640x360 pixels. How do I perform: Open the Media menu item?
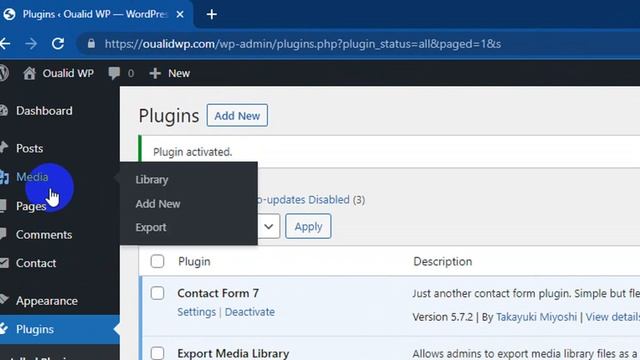coord(32,177)
